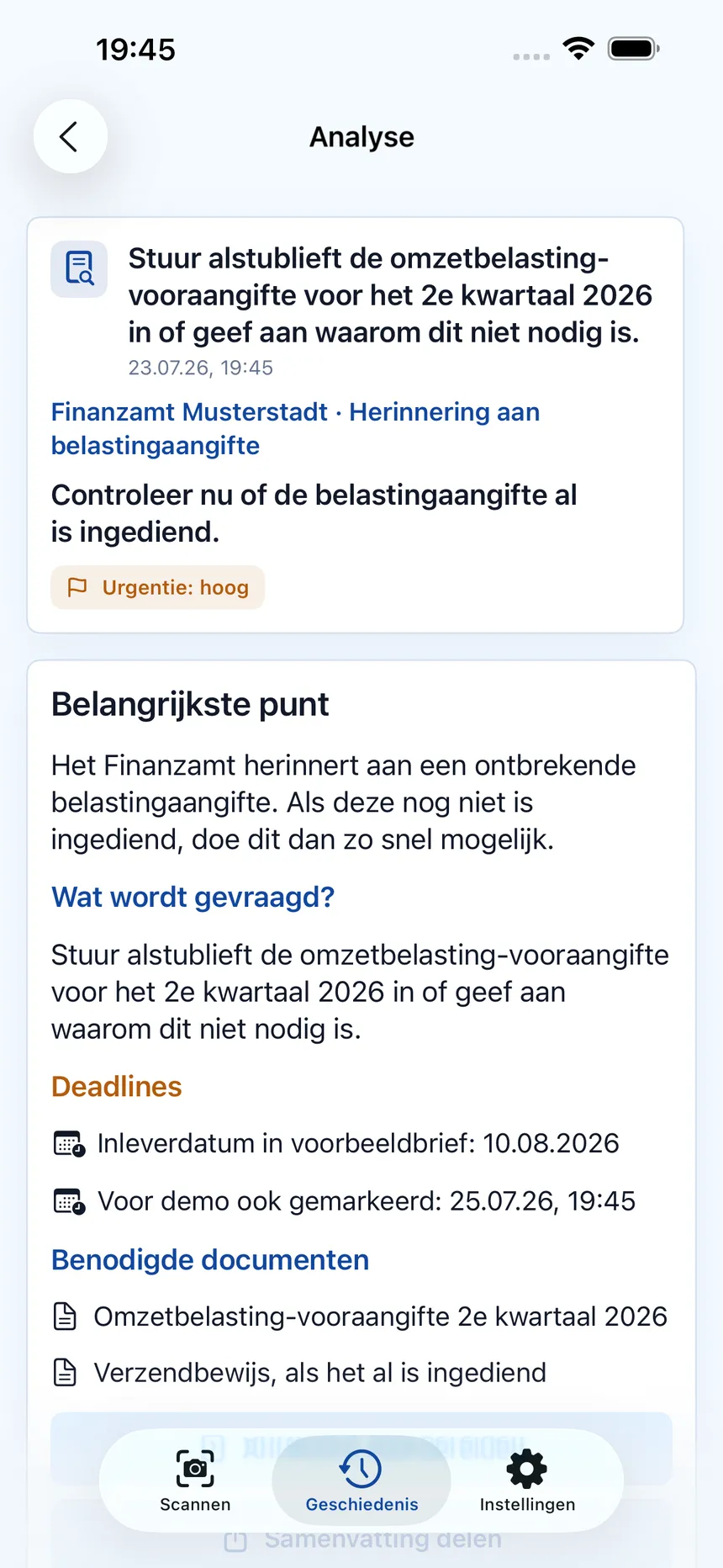
Task: Tap the flag icon in urgency badge
Action: click(x=77, y=587)
